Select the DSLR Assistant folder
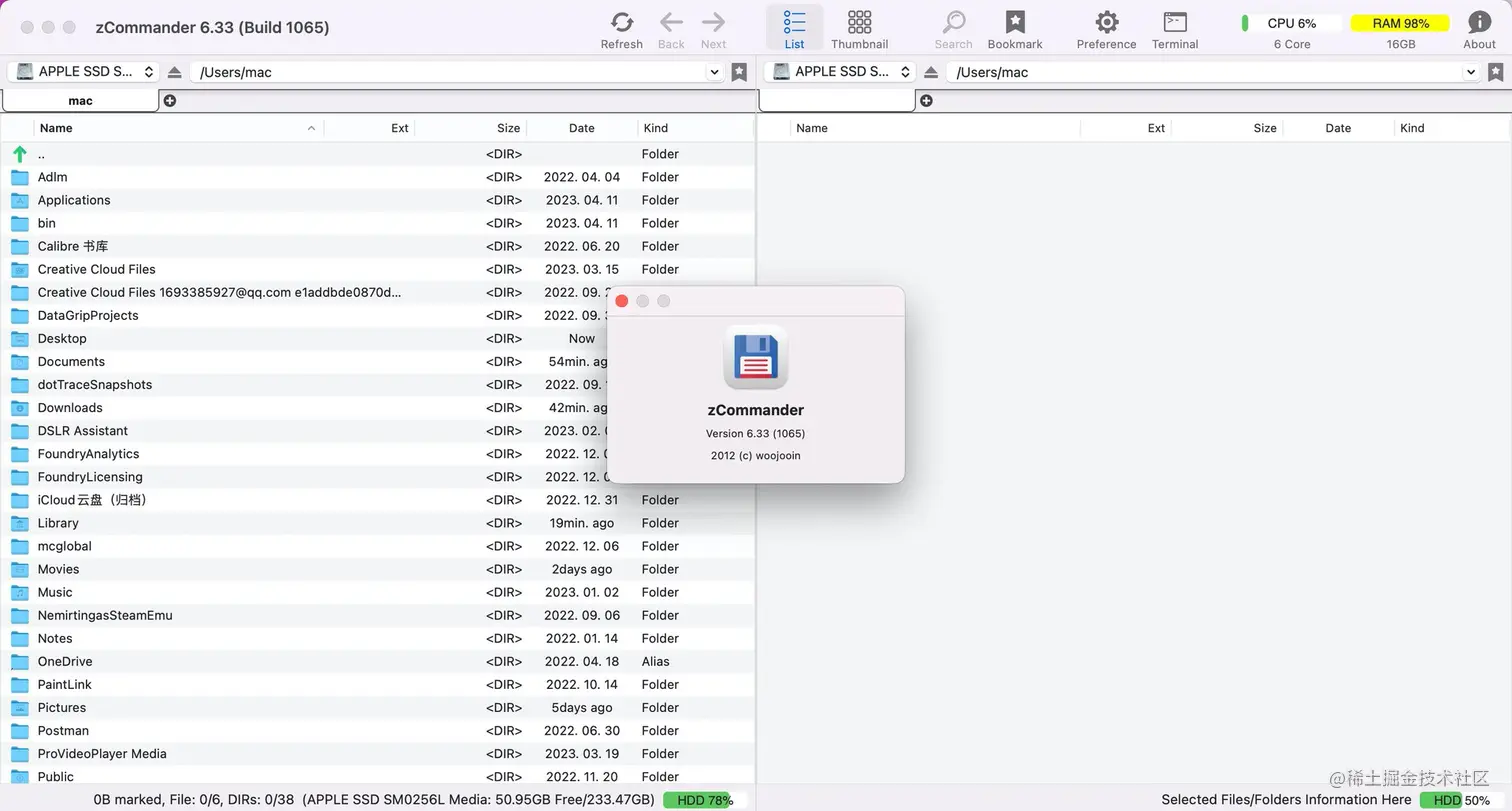The image size is (1512, 811). coord(377,431)
